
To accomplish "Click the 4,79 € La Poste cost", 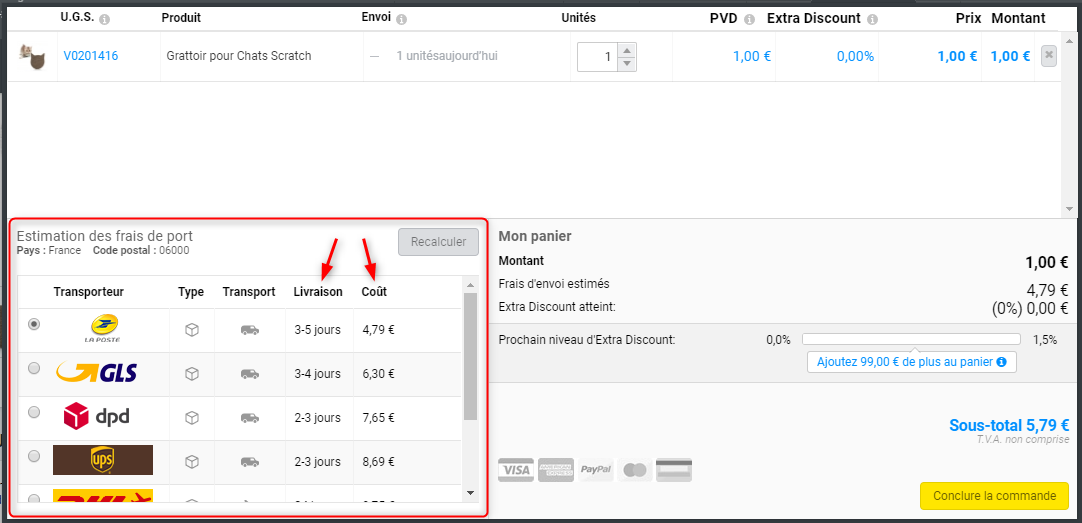I will 378,330.
